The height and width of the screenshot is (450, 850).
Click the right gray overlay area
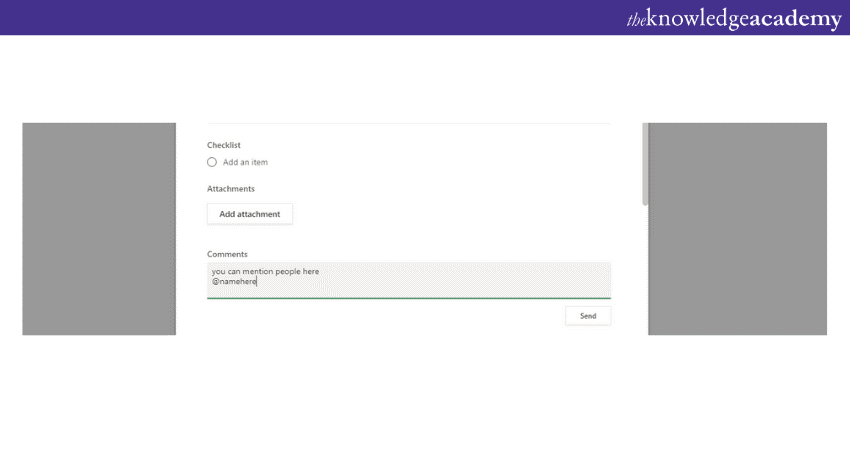click(740, 228)
